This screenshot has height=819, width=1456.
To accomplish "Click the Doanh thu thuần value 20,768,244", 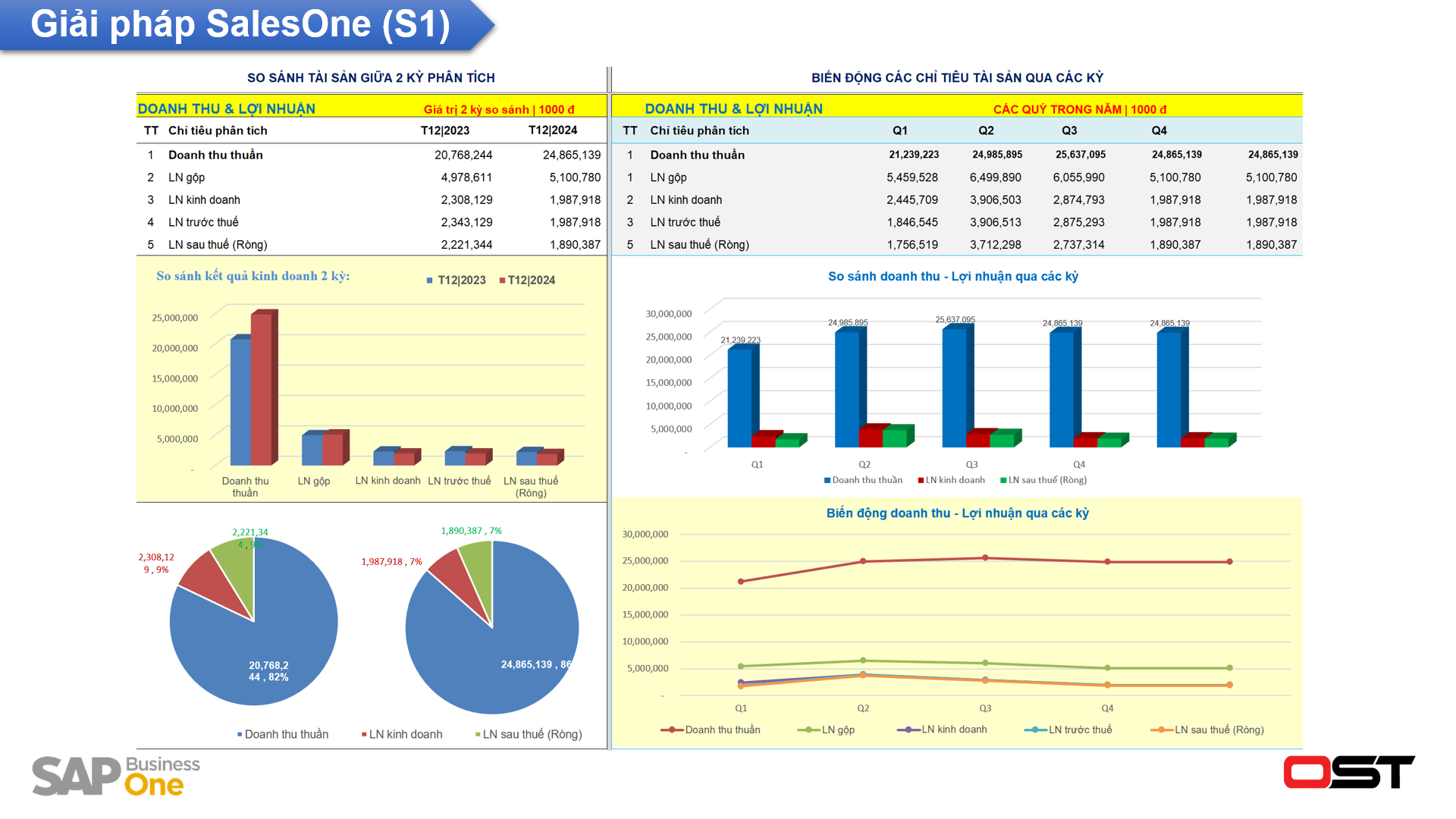I will 463,155.
